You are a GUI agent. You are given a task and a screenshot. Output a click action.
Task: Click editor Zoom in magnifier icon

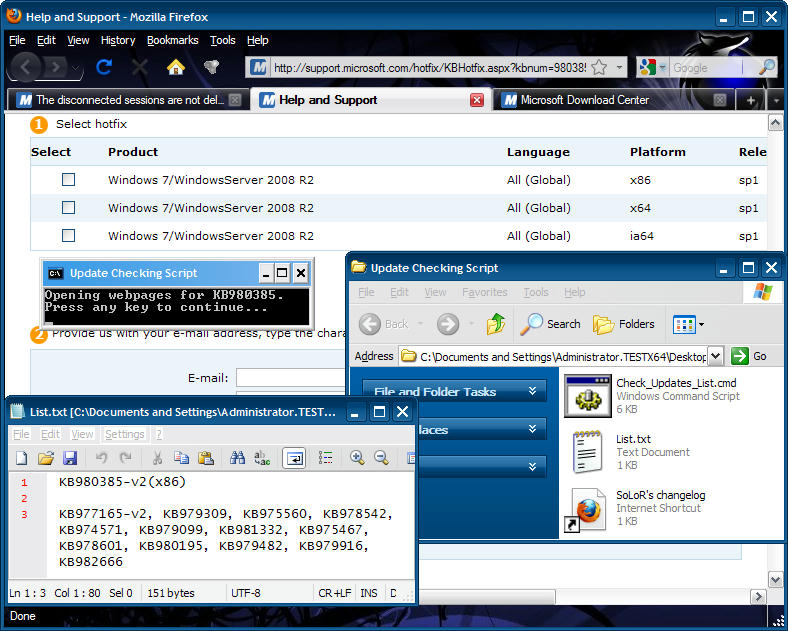[357, 458]
